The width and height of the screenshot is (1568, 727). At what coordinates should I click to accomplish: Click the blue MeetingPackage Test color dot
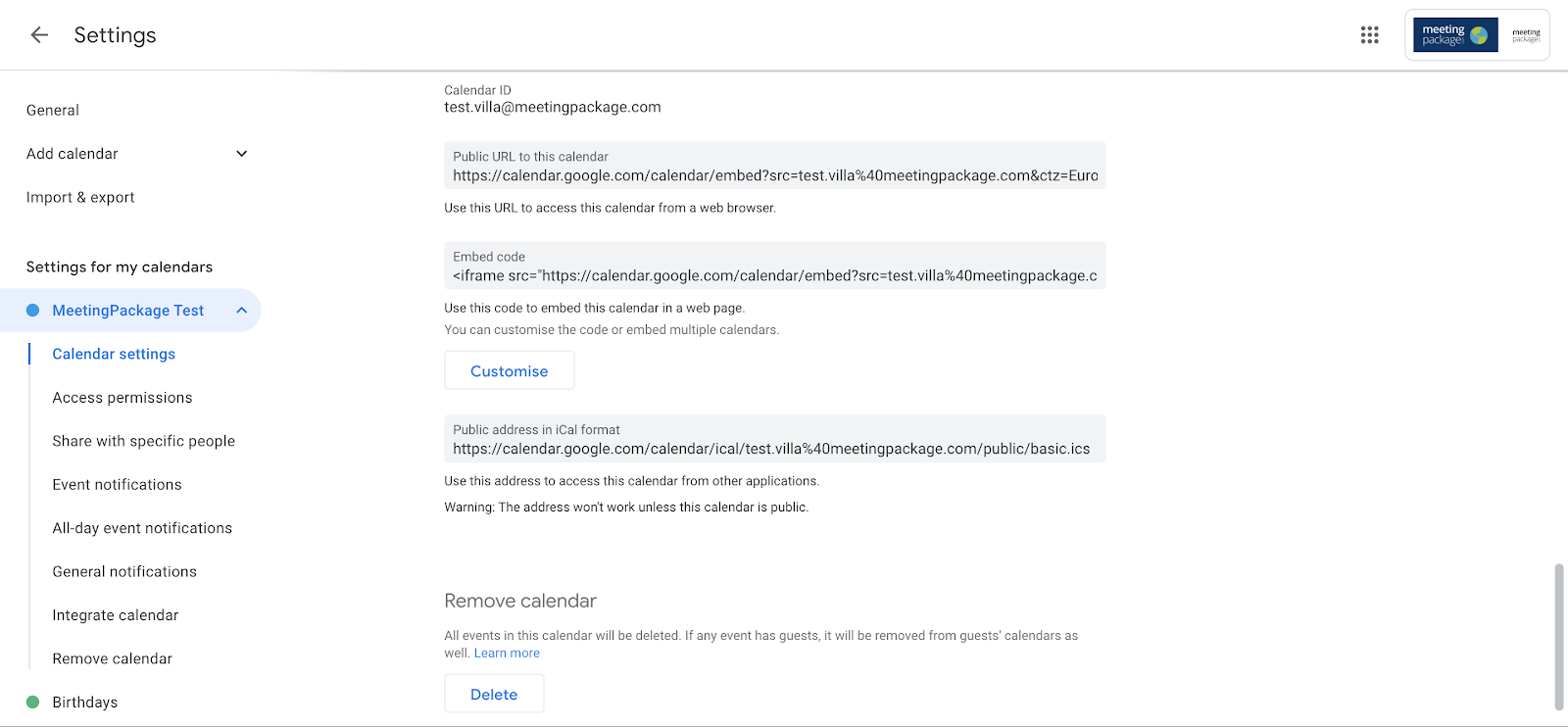point(32,311)
